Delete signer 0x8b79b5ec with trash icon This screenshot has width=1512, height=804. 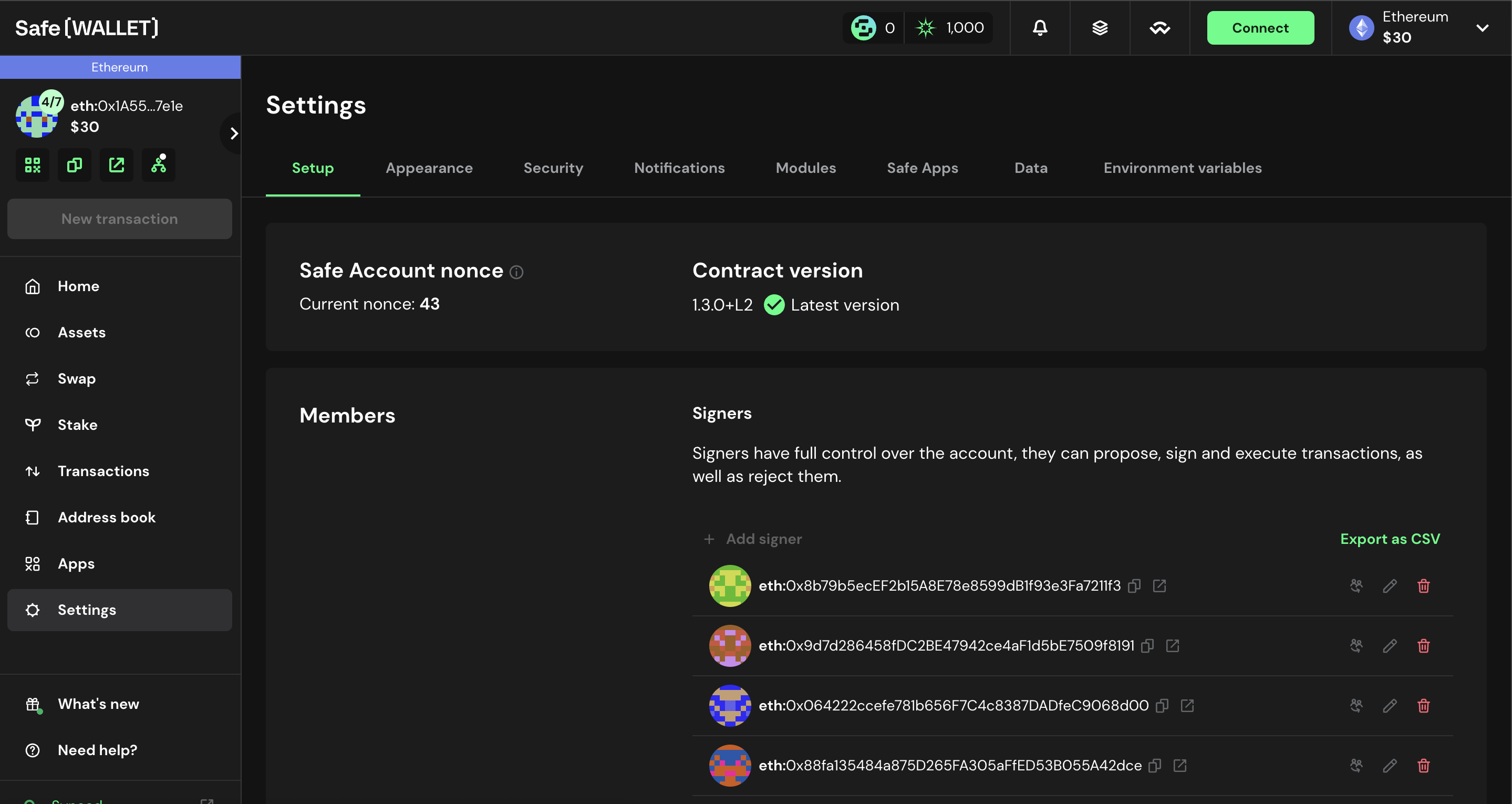[1423, 586]
